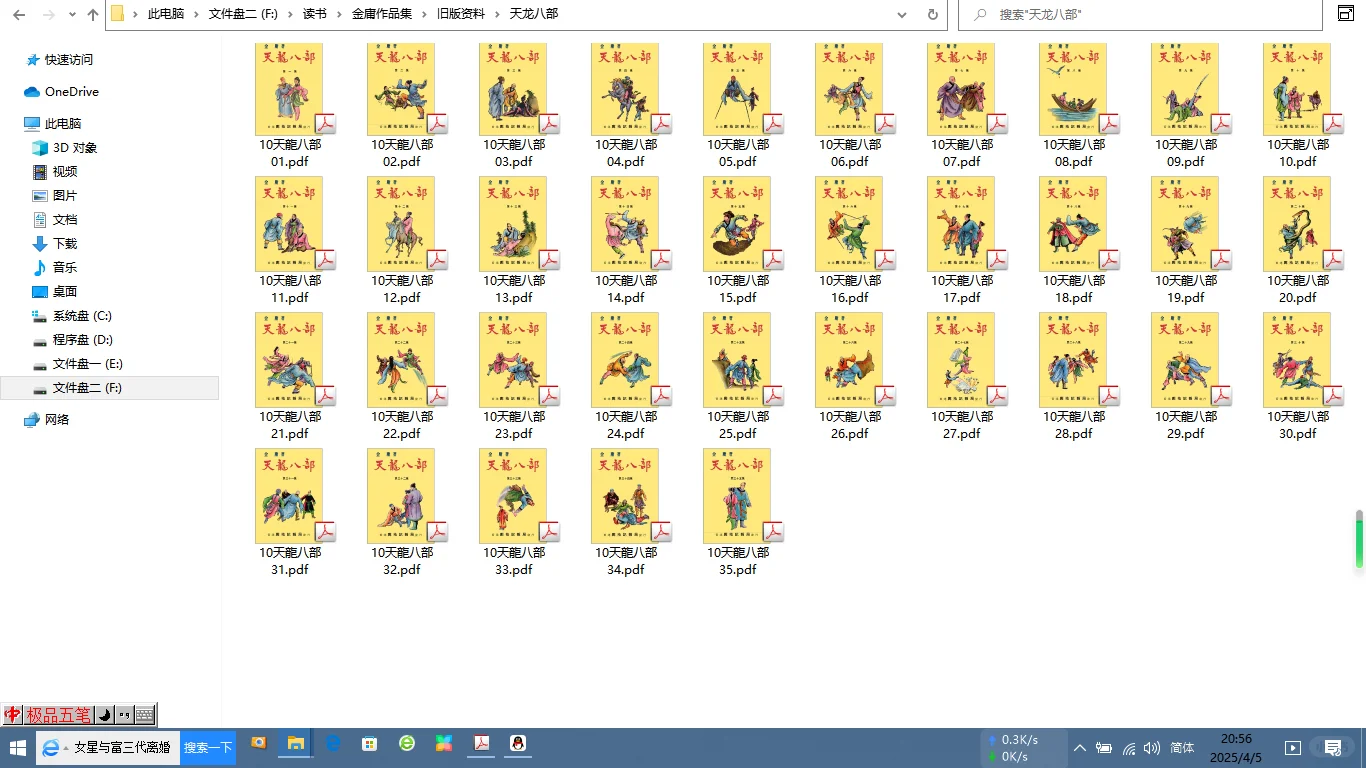Click 金庸作品集 in address breadcrumb
This screenshot has width=1366, height=768.
382,15
